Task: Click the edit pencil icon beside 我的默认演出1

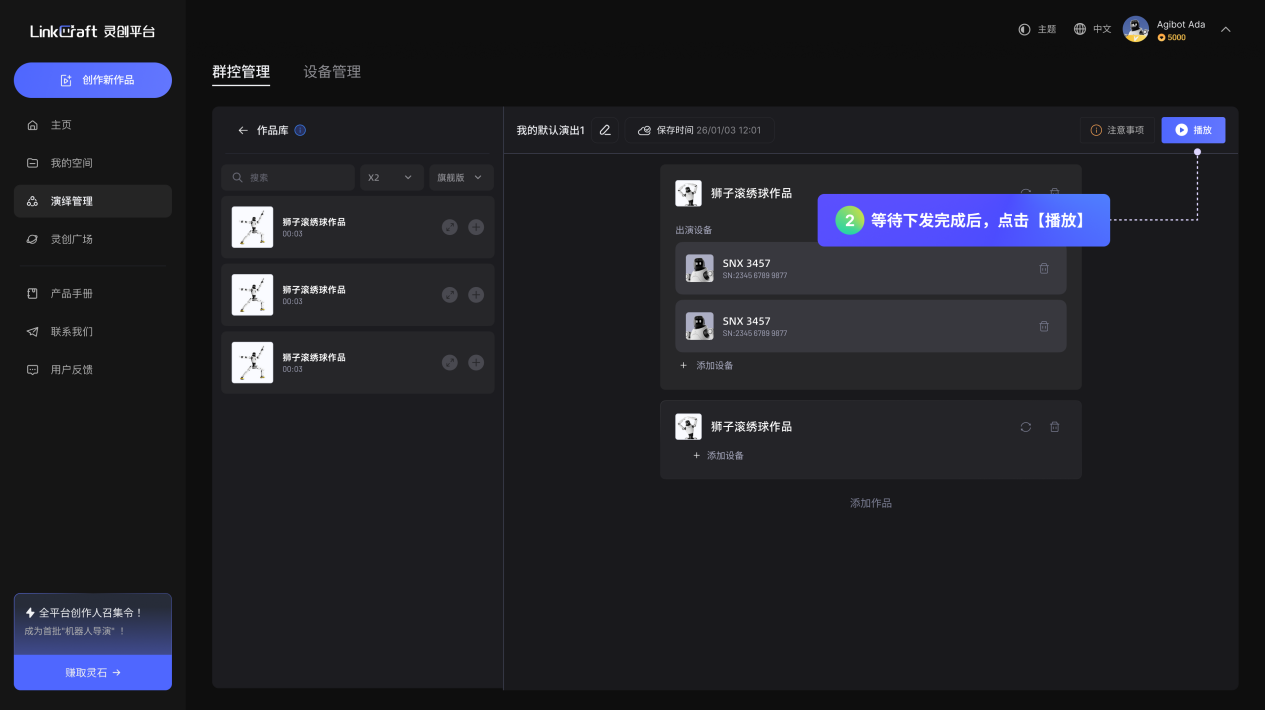Action: (x=604, y=131)
